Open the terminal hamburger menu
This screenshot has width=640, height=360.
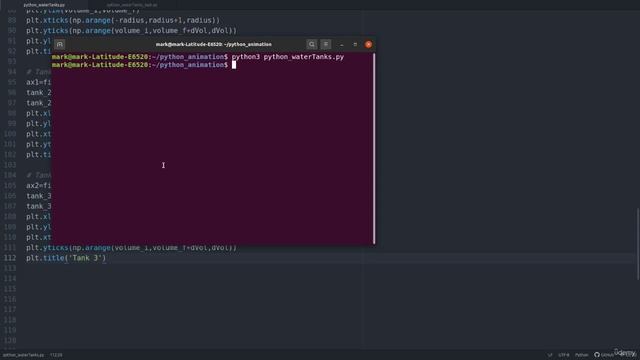point(326,44)
